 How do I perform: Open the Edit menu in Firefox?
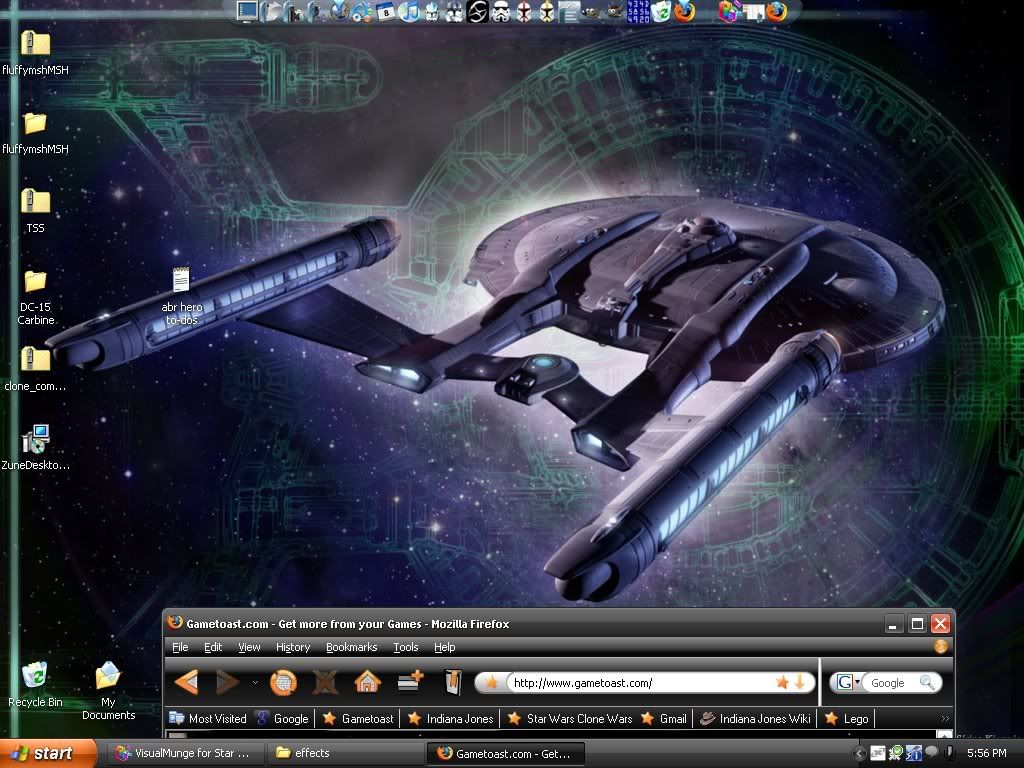[x=213, y=647]
